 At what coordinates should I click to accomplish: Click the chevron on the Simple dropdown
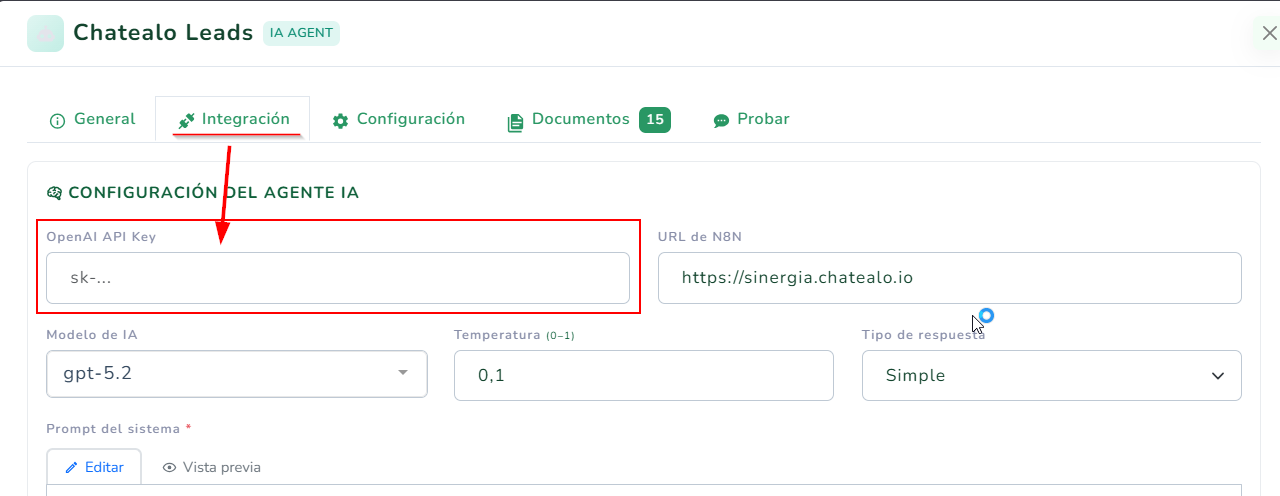pyautogui.click(x=1218, y=376)
